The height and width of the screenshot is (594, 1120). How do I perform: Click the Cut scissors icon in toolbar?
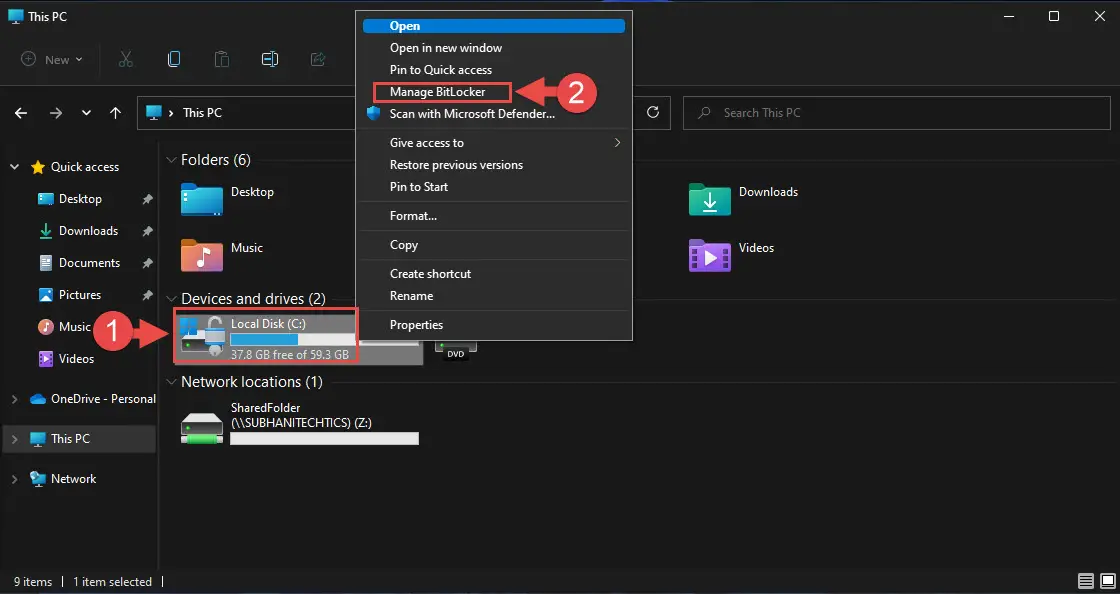[x=125, y=59]
